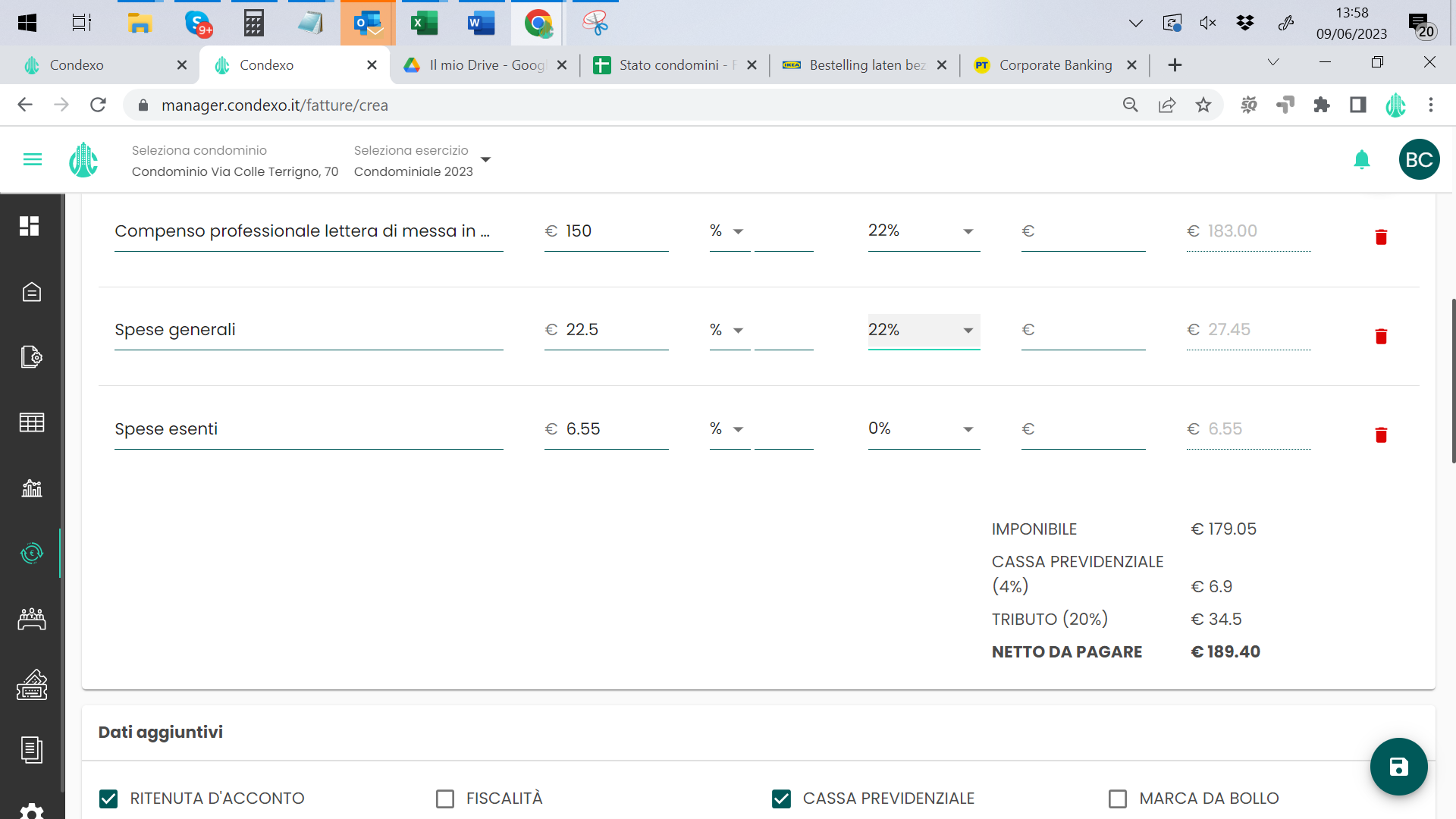Open the Chrome extensions puzzle icon
This screenshot has width=1456, height=819.
tap(1322, 105)
